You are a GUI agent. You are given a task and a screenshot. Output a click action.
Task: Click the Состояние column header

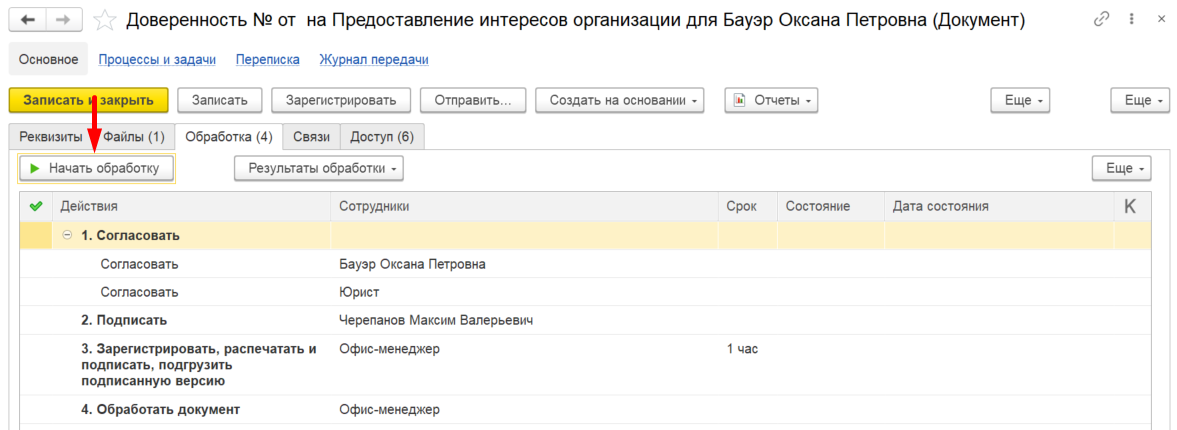831,206
